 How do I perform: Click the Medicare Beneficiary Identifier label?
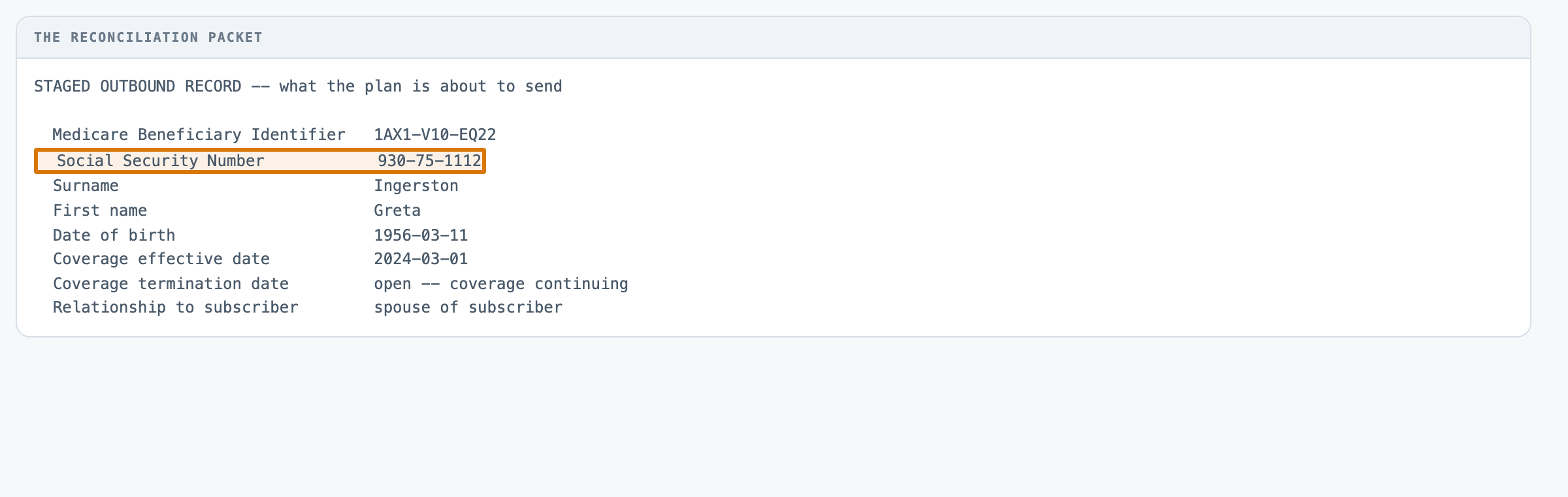point(199,135)
